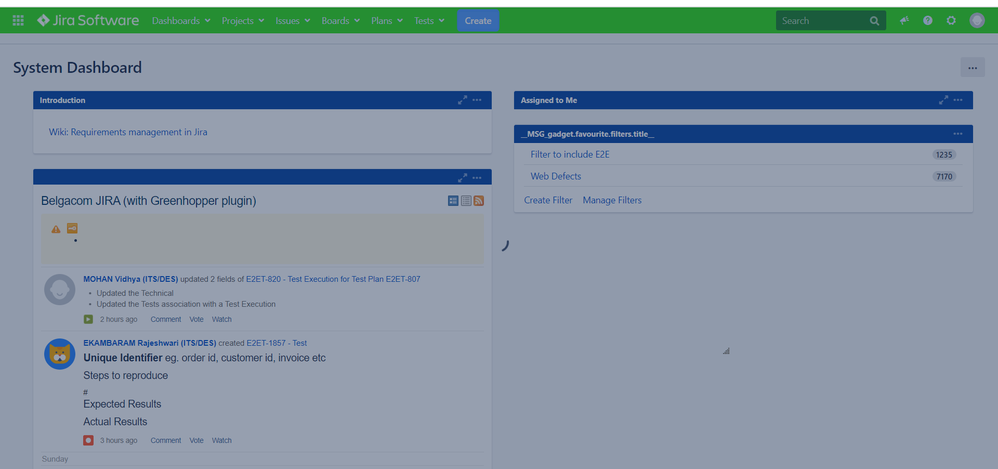This screenshot has height=469, width=998.
Task: Click Comment under the 3 hours ago entry
Action: click(x=165, y=440)
